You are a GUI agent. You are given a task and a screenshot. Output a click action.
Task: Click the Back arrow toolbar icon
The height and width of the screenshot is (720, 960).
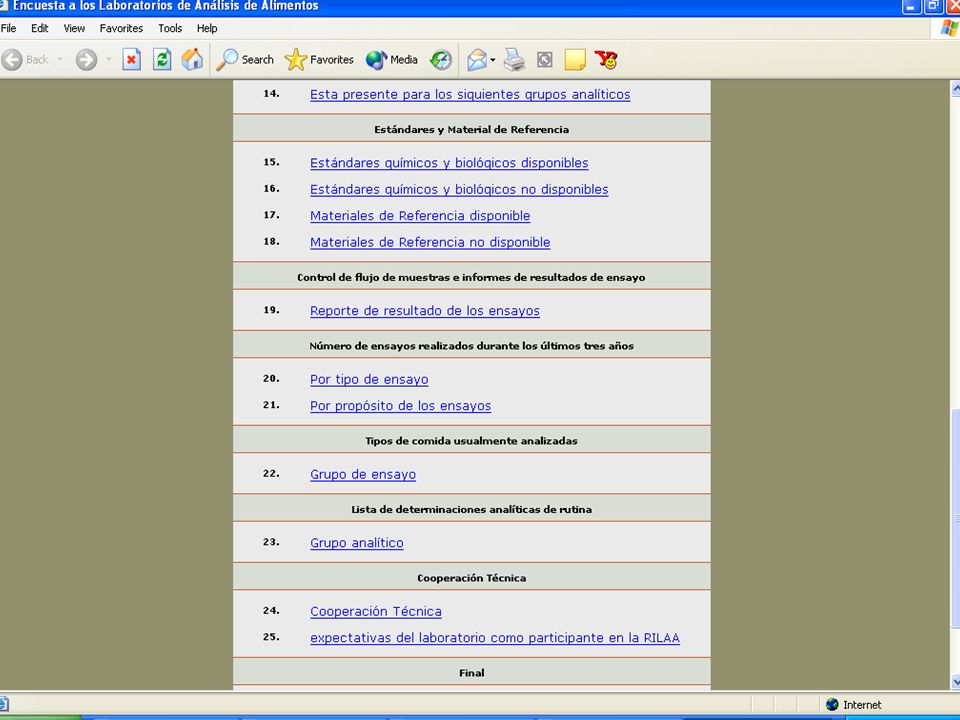coord(12,59)
